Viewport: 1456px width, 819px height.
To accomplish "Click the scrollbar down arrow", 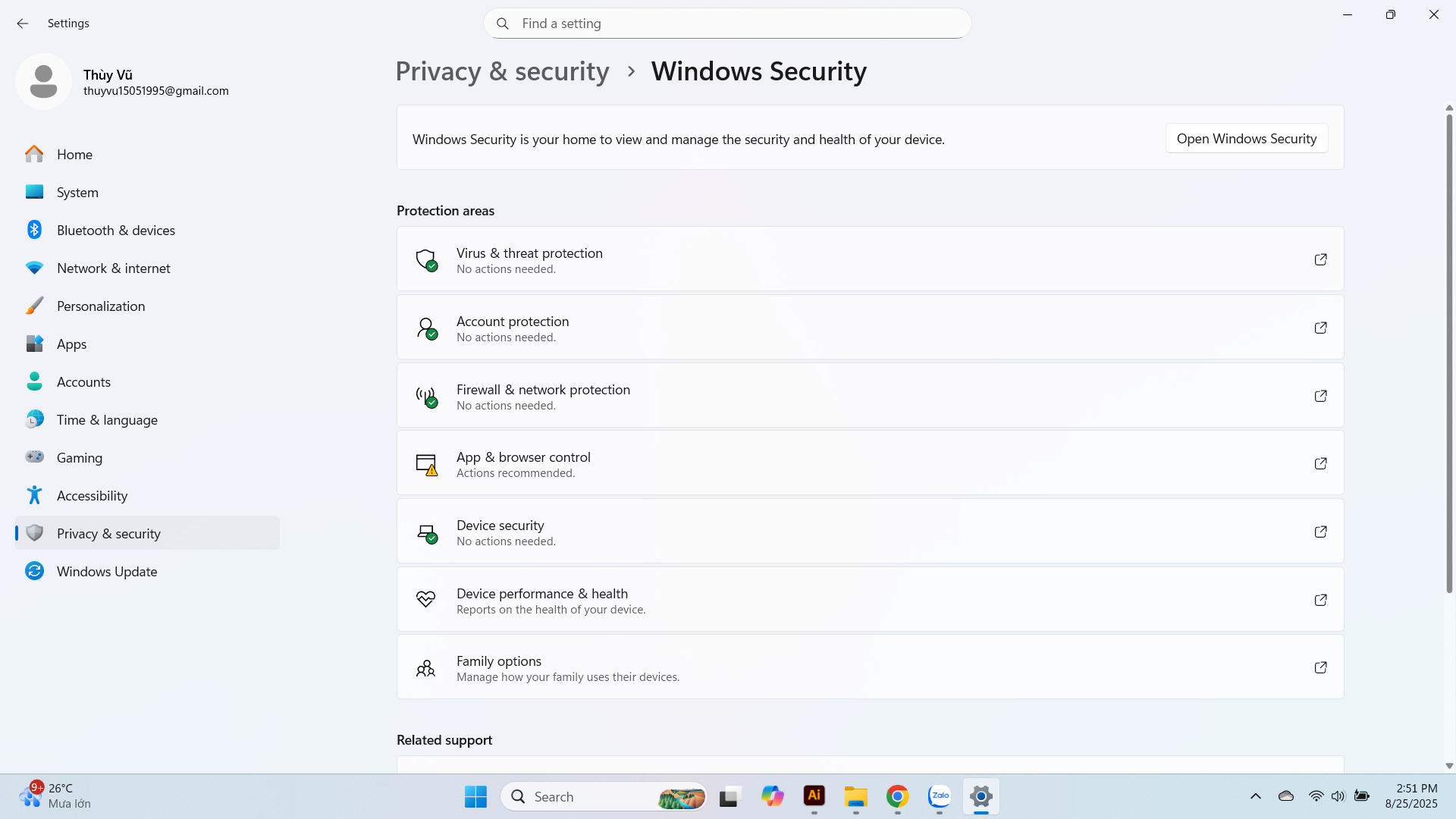I will click(1449, 765).
